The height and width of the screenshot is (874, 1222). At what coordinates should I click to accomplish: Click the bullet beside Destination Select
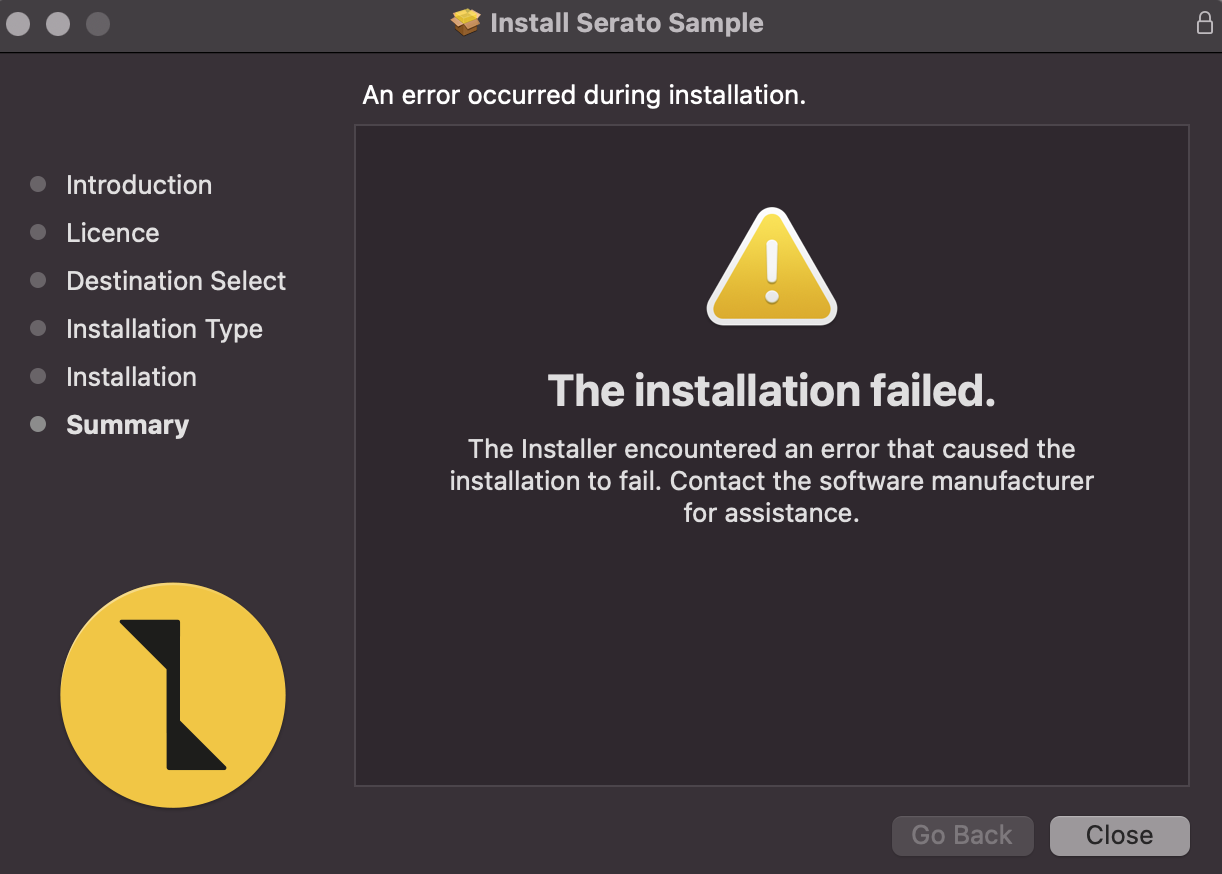[38, 280]
